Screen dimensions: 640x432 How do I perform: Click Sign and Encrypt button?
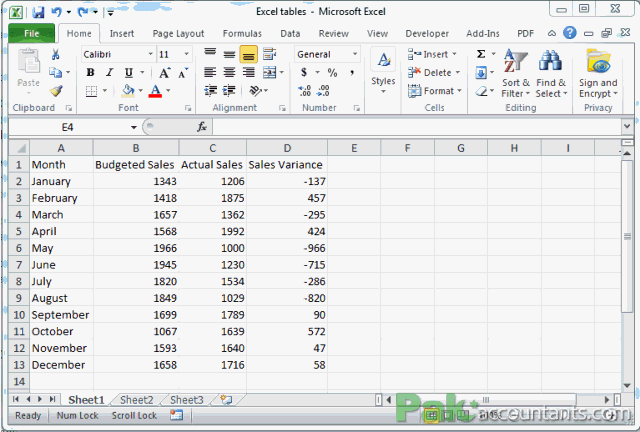(598, 73)
